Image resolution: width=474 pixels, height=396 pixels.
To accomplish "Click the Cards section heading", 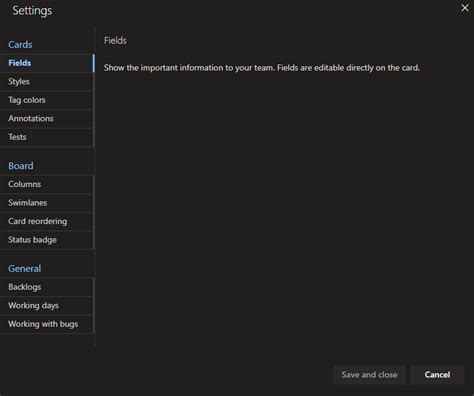I will (20, 45).
